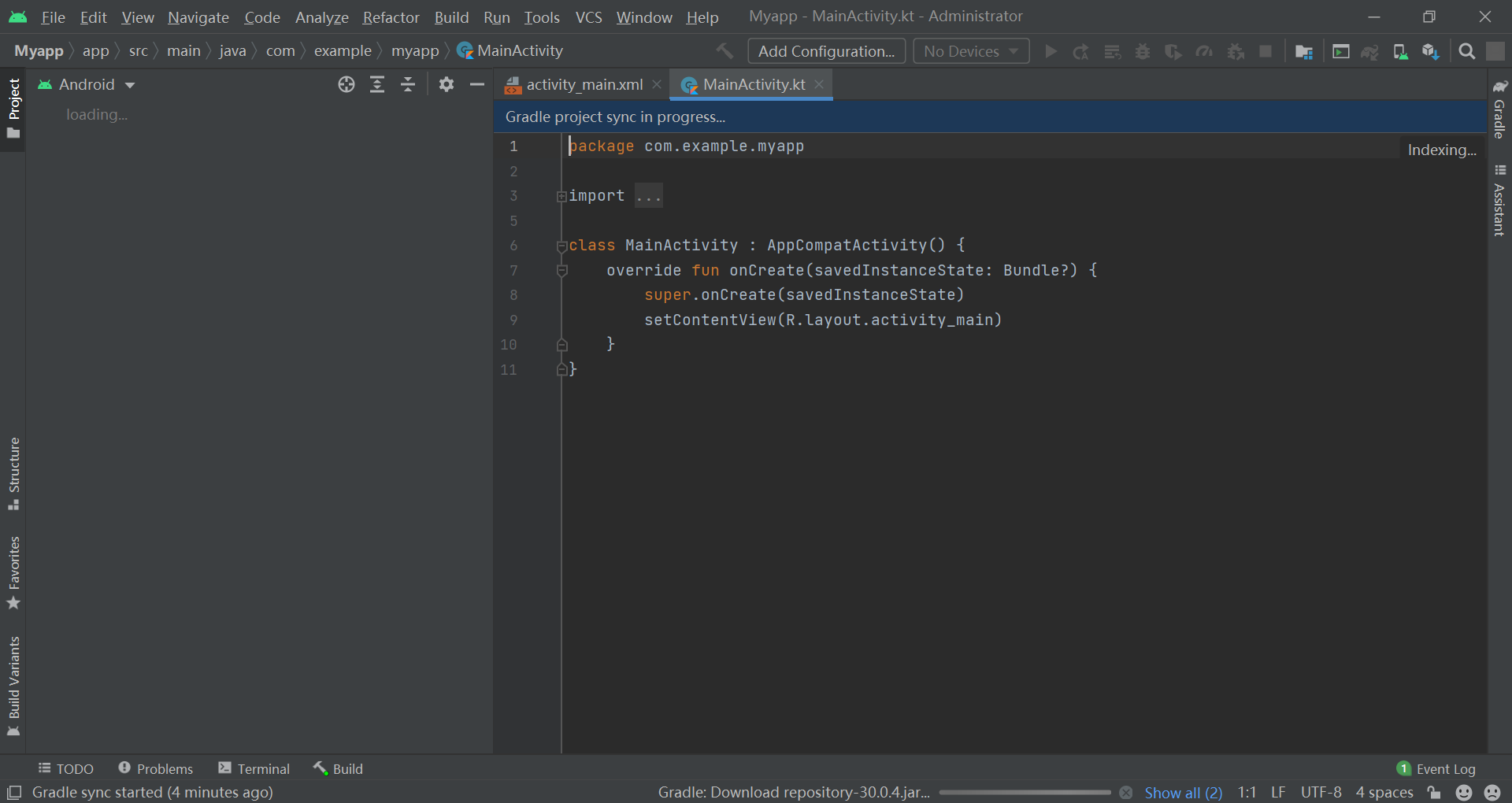This screenshot has width=1512, height=803.
Task: Collapse the onCreate function fold marker
Action: click(561, 270)
